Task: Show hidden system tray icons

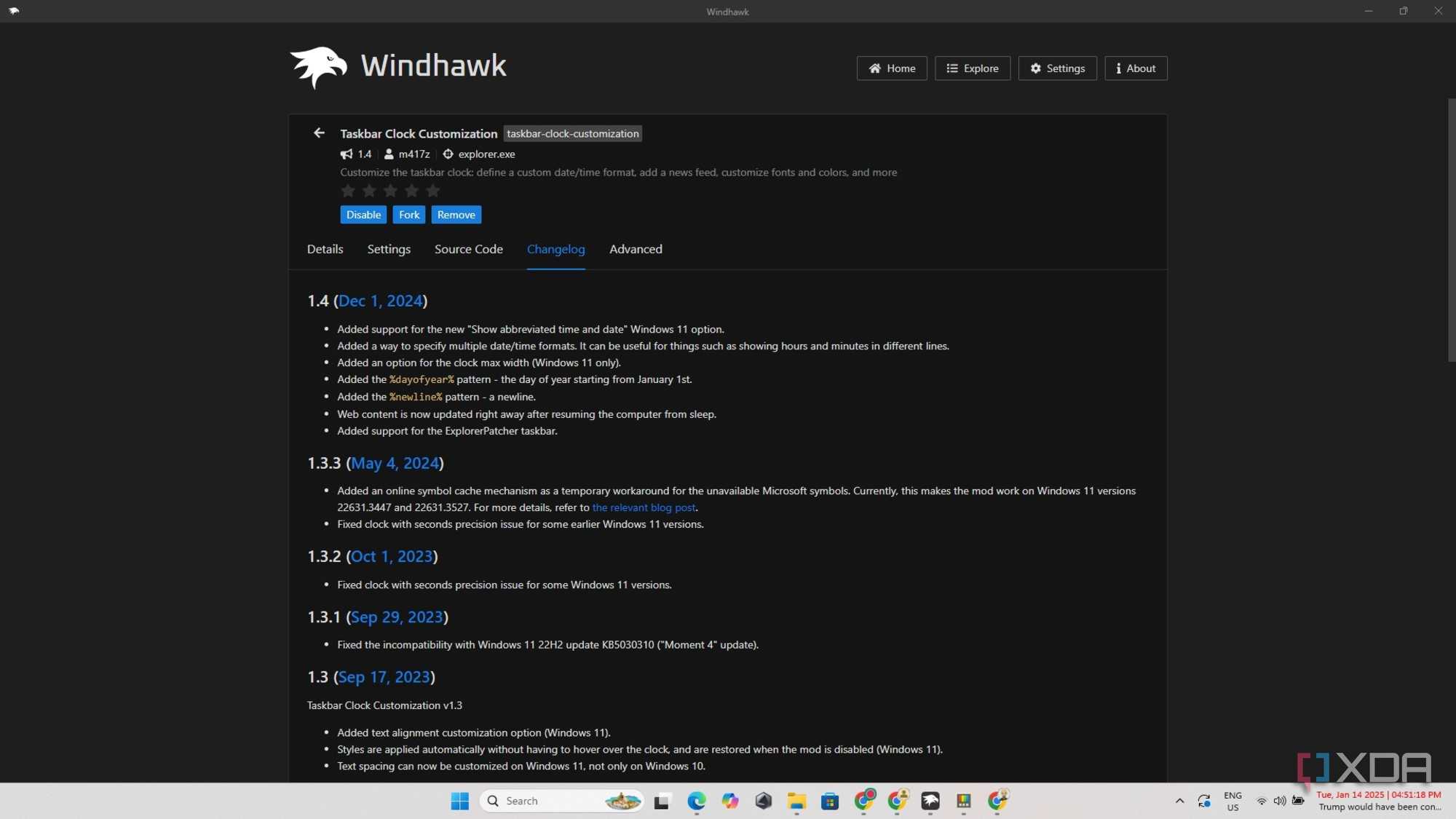Action: click(x=1179, y=801)
